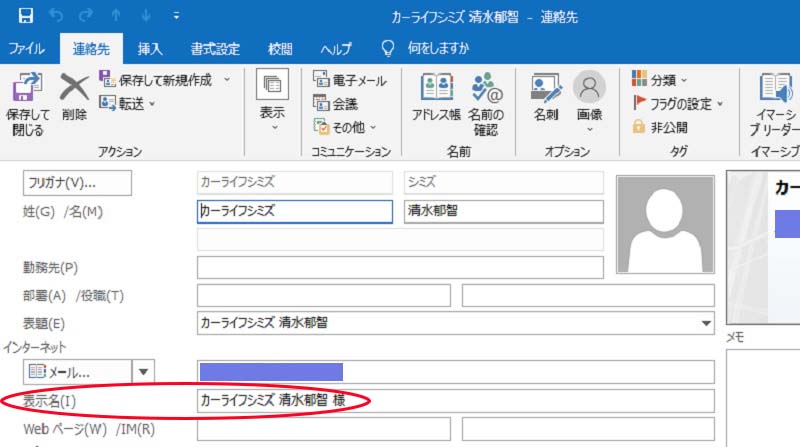Click the 表示名 input field

tap(456, 401)
